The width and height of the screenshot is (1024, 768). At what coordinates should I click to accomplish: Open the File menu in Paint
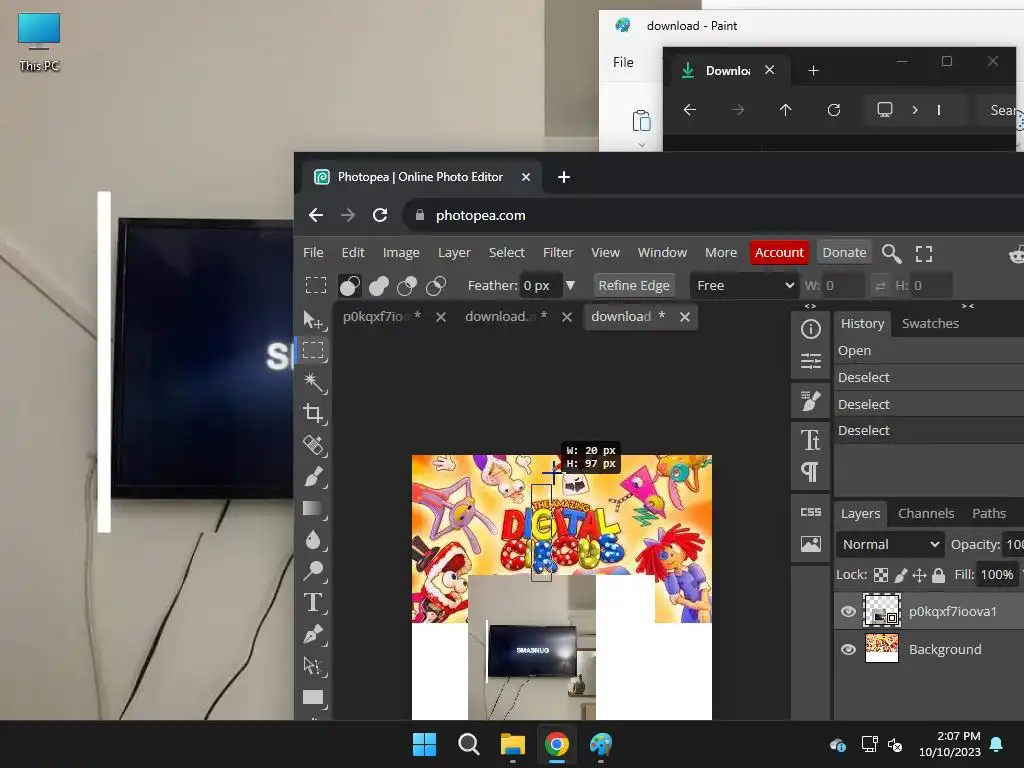point(623,62)
